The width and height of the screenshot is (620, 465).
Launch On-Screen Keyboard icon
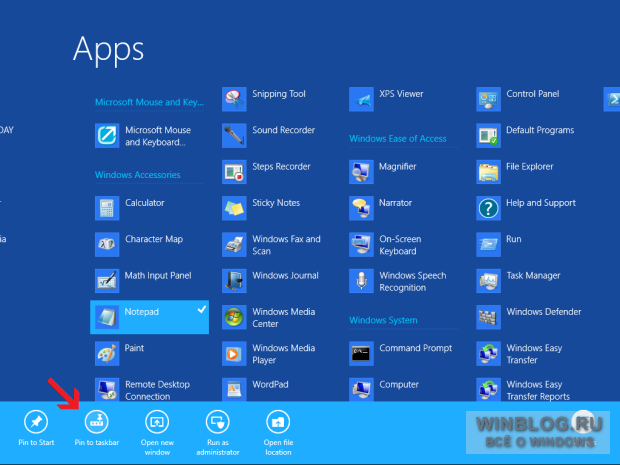(361, 245)
